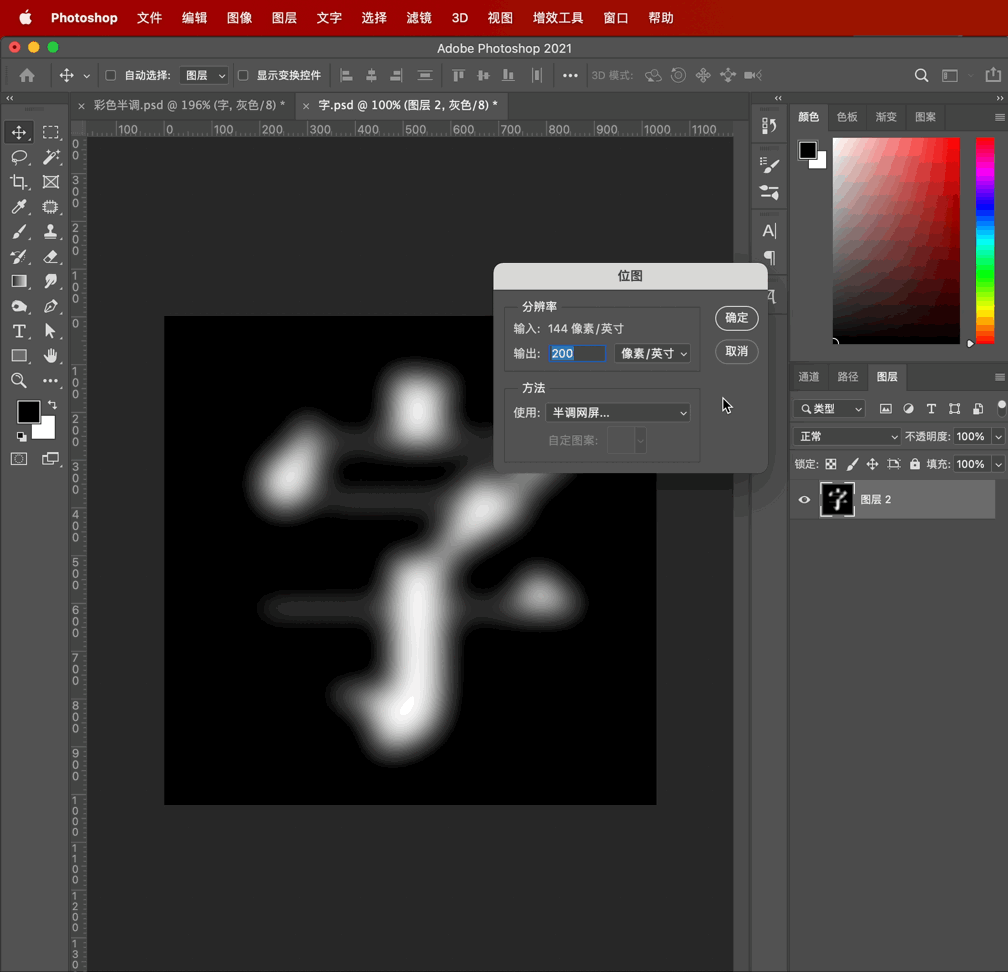The image size is (1008, 972).
Task: Select the Hand tool
Action: tap(51, 356)
